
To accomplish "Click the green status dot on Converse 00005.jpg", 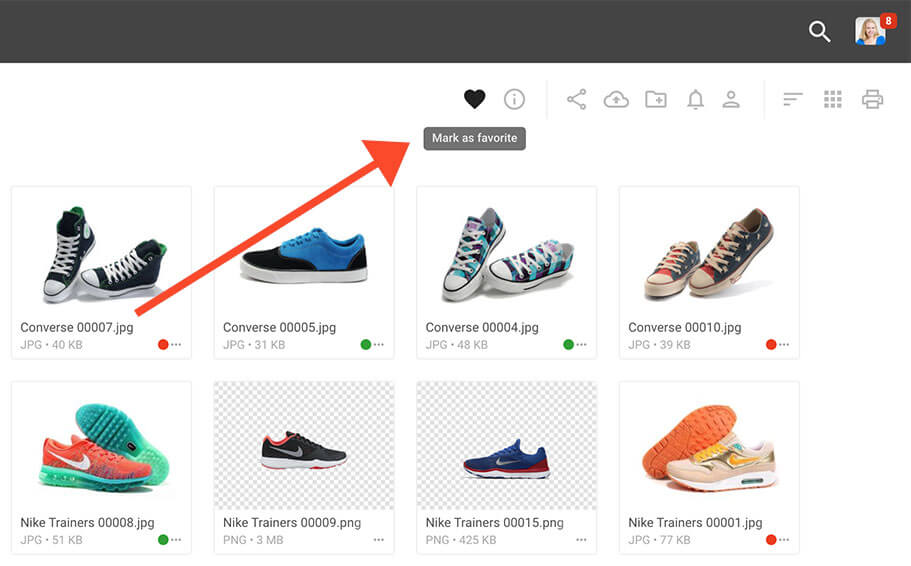I will pyautogui.click(x=365, y=345).
